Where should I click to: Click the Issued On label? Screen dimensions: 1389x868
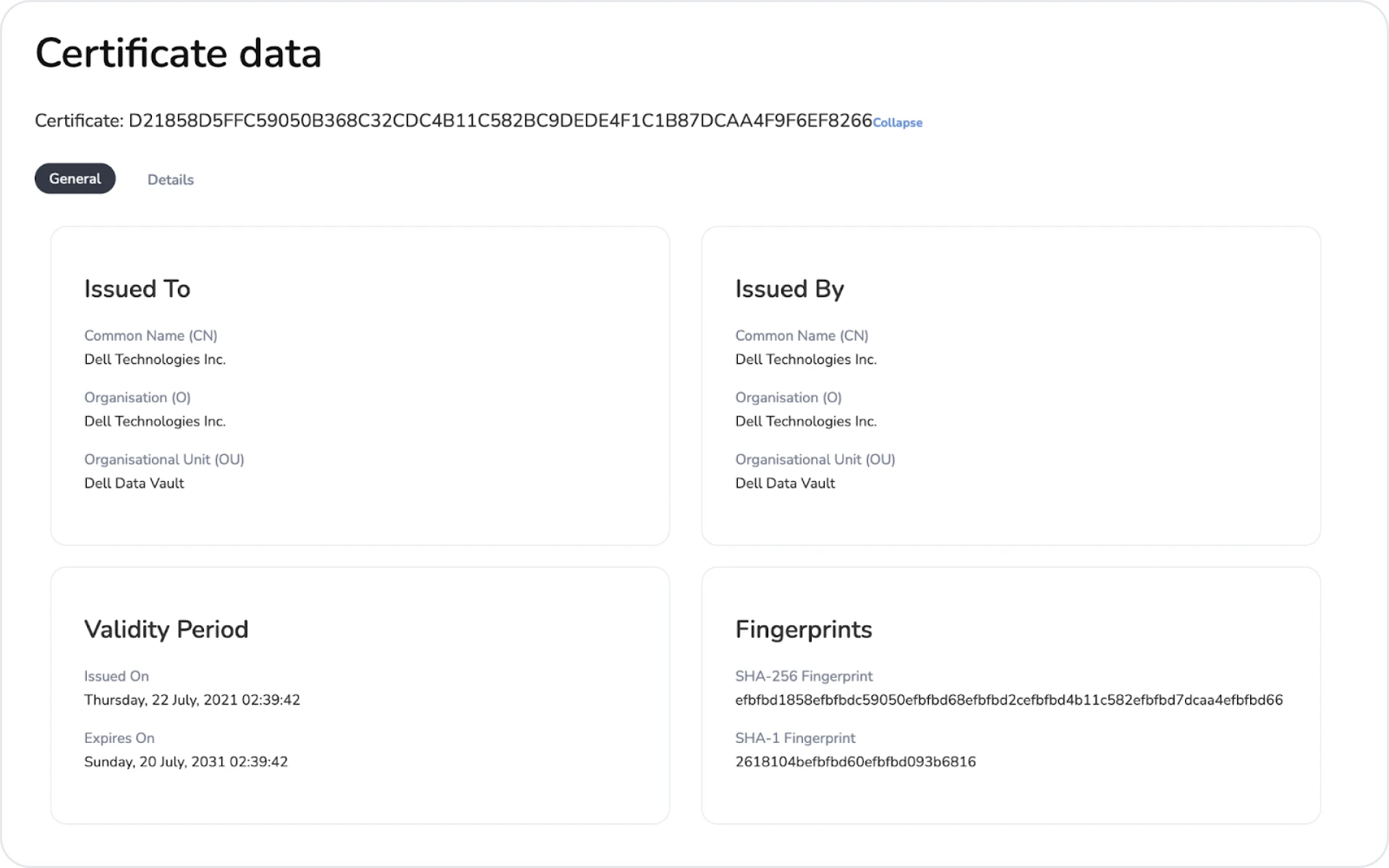(116, 676)
